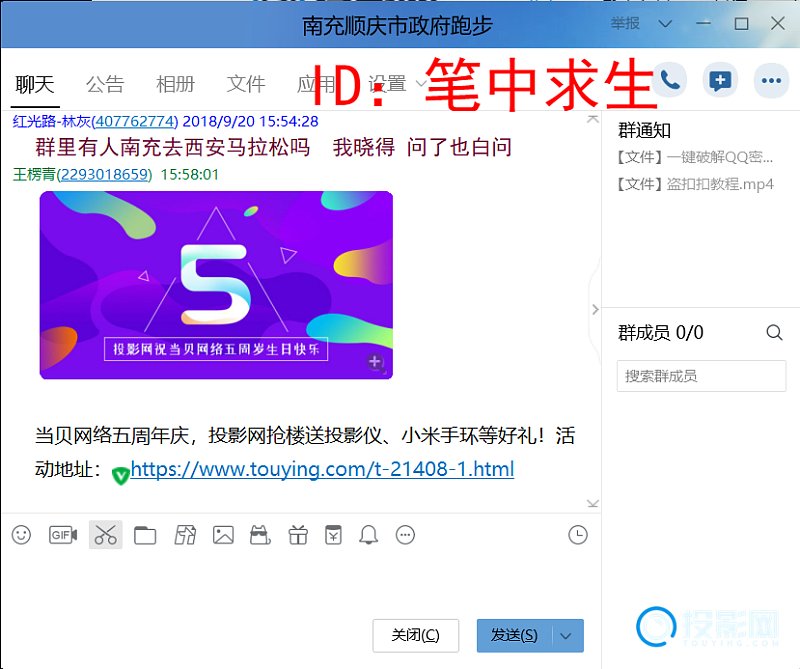Click sender name 红光路-林灰
This screenshot has height=669, width=800.
(52, 121)
